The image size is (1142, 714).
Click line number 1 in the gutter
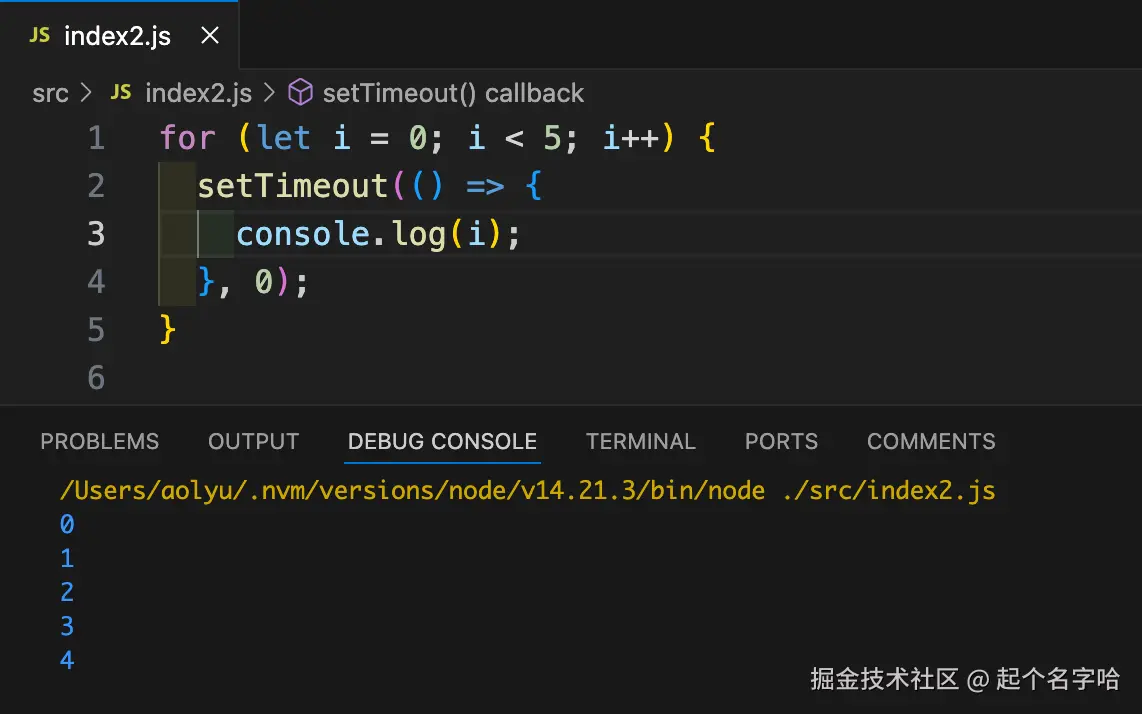tap(96, 138)
